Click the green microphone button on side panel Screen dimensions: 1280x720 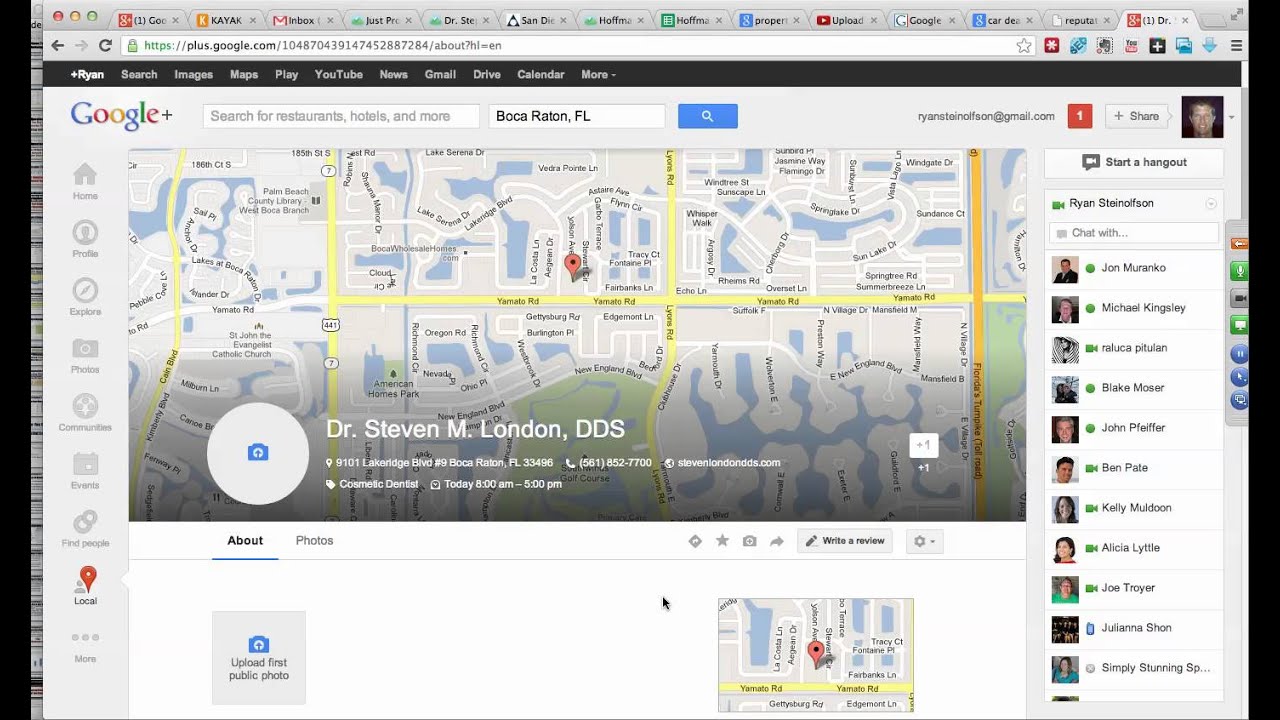pos(1240,271)
